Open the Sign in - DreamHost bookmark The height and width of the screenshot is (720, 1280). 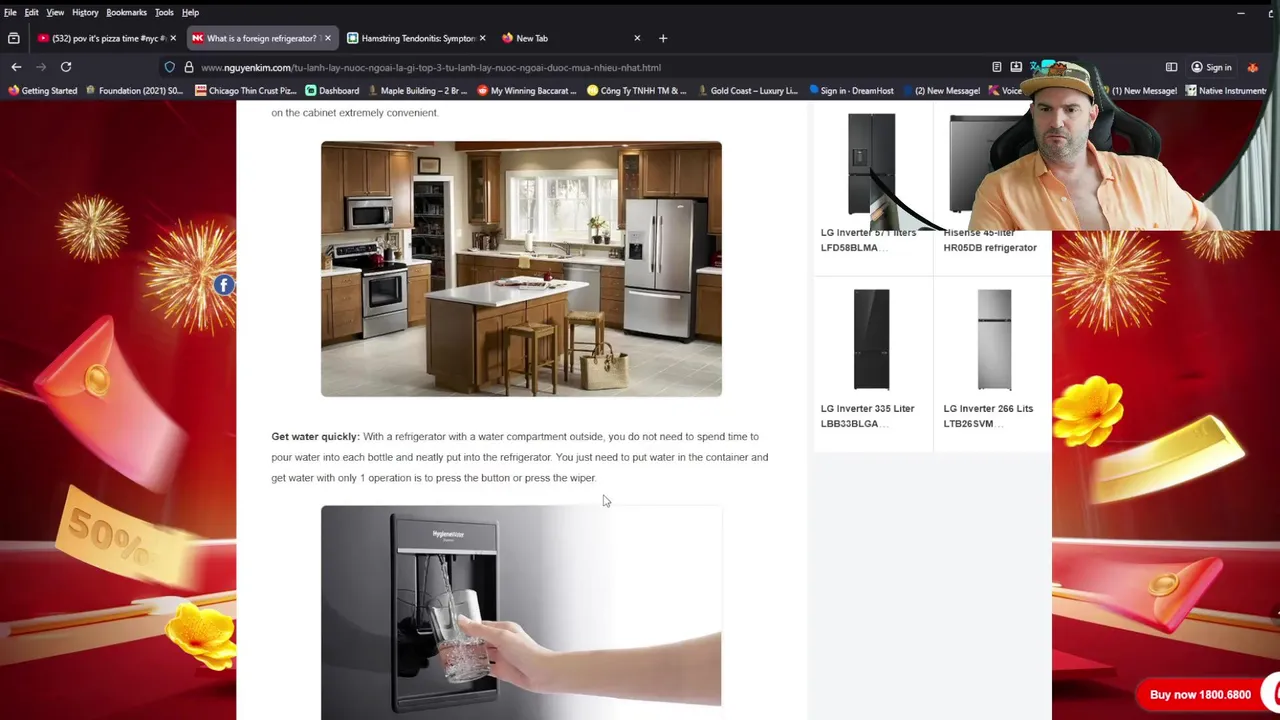point(850,90)
